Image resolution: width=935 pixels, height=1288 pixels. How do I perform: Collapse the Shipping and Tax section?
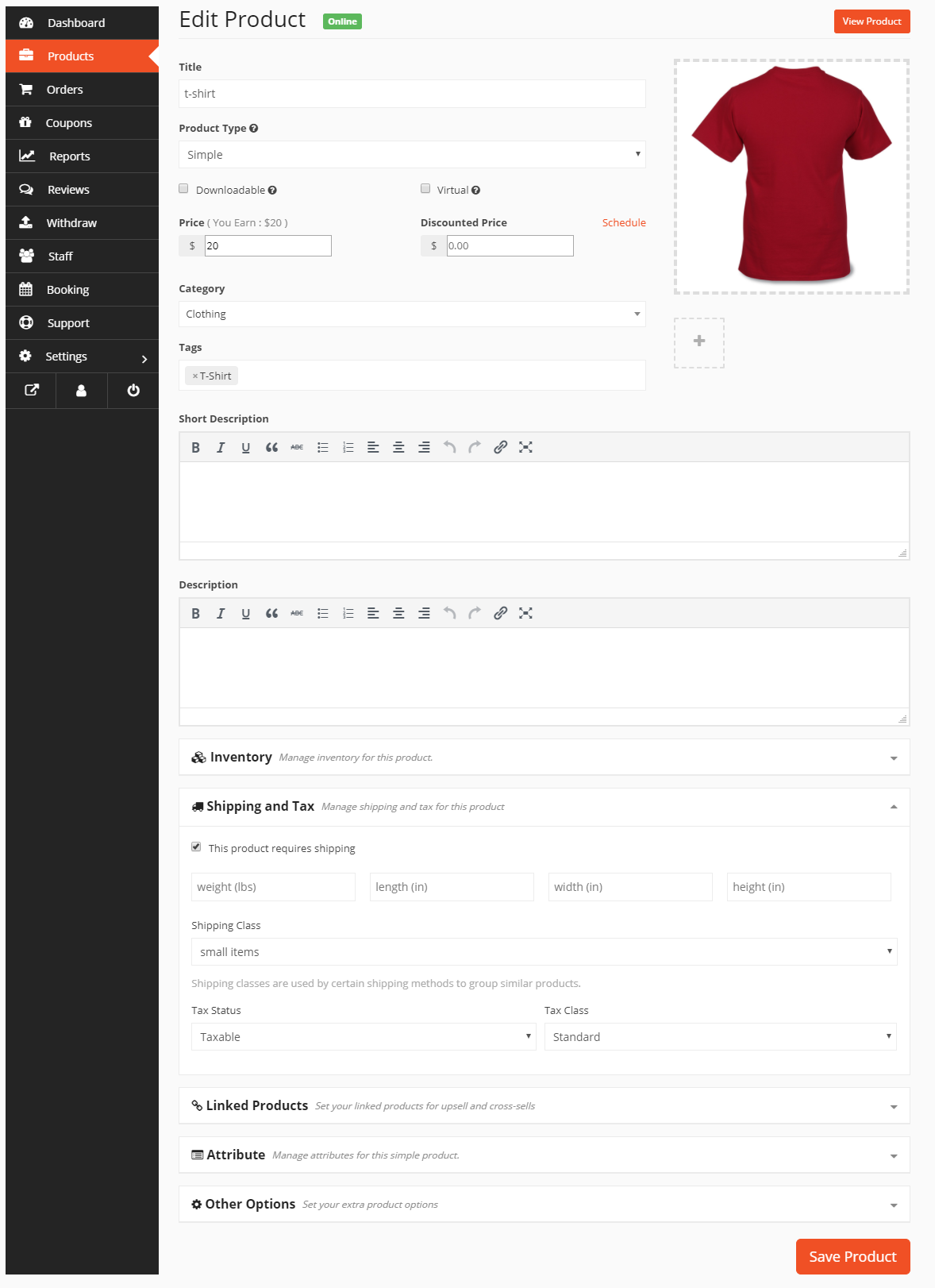[x=544, y=807]
